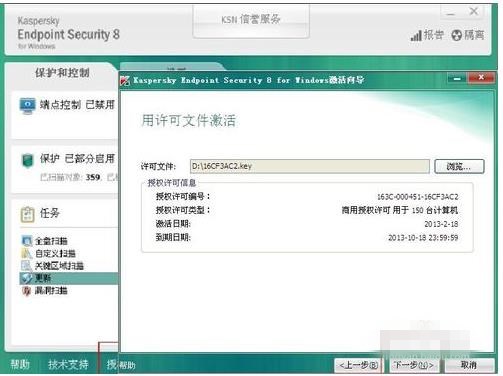The image size is (503, 376).
Task: Switch to the 保护和控制 tab
Action: pos(62,73)
